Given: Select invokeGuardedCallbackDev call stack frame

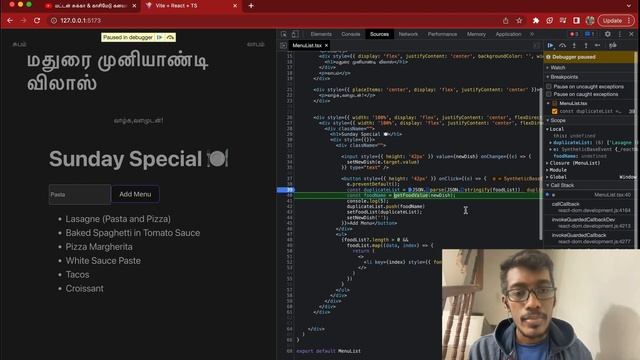Looking at the screenshot, I should click(590, 222).
